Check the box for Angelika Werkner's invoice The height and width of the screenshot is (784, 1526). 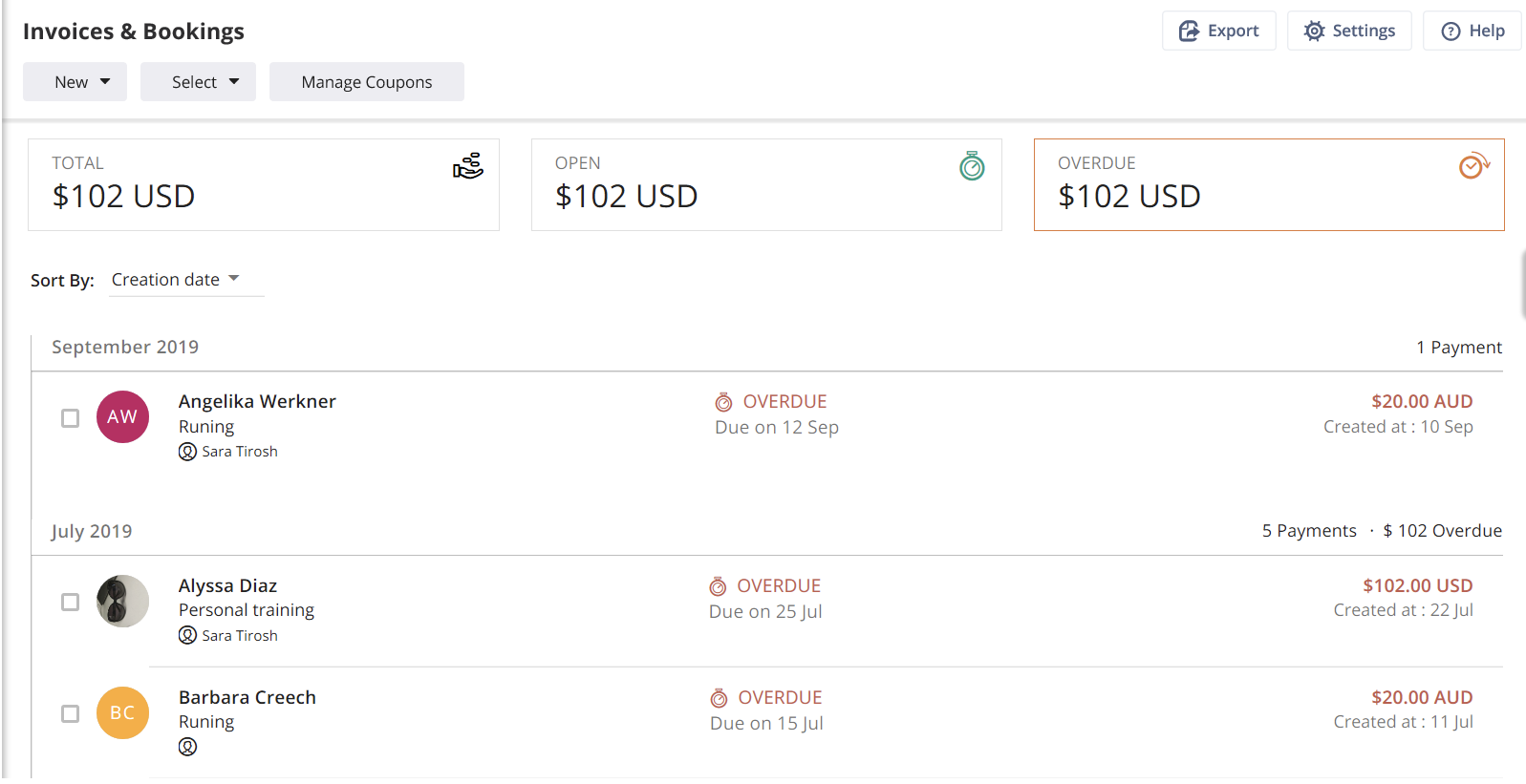pyautogui.click(x=70, y=418)
